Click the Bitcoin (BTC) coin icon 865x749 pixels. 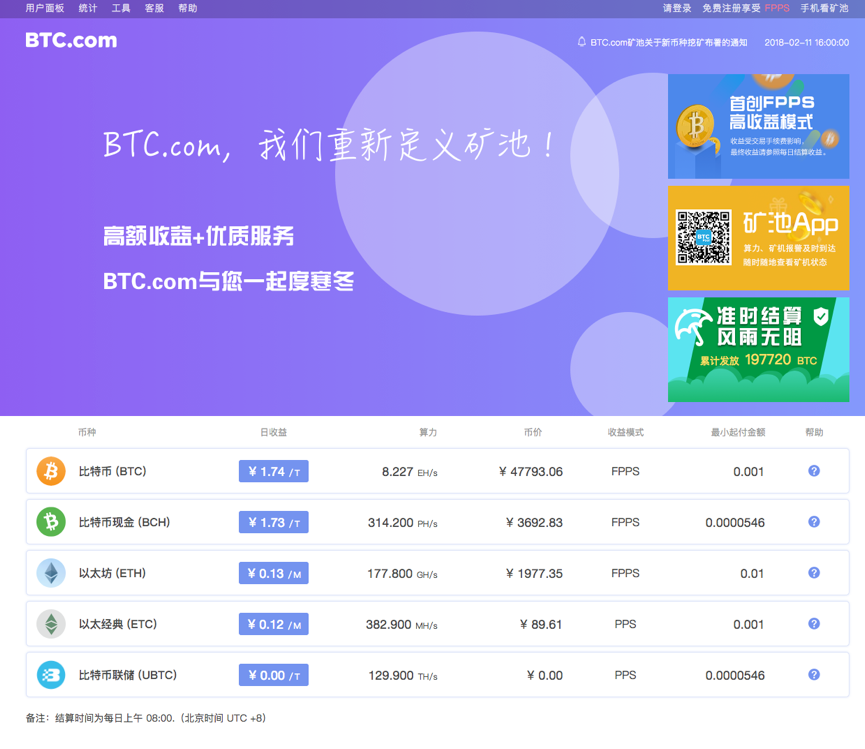click(x=51, y=471)
